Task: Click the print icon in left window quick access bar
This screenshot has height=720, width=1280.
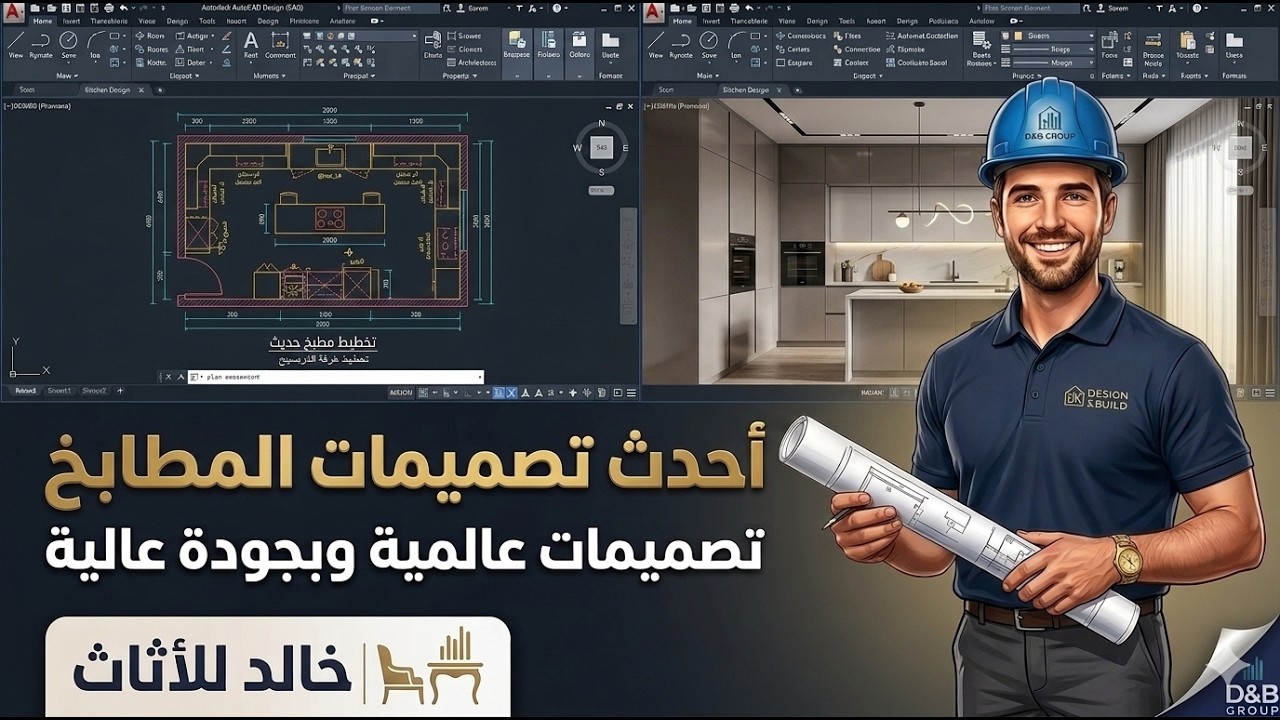Action: tap(108, 8)
